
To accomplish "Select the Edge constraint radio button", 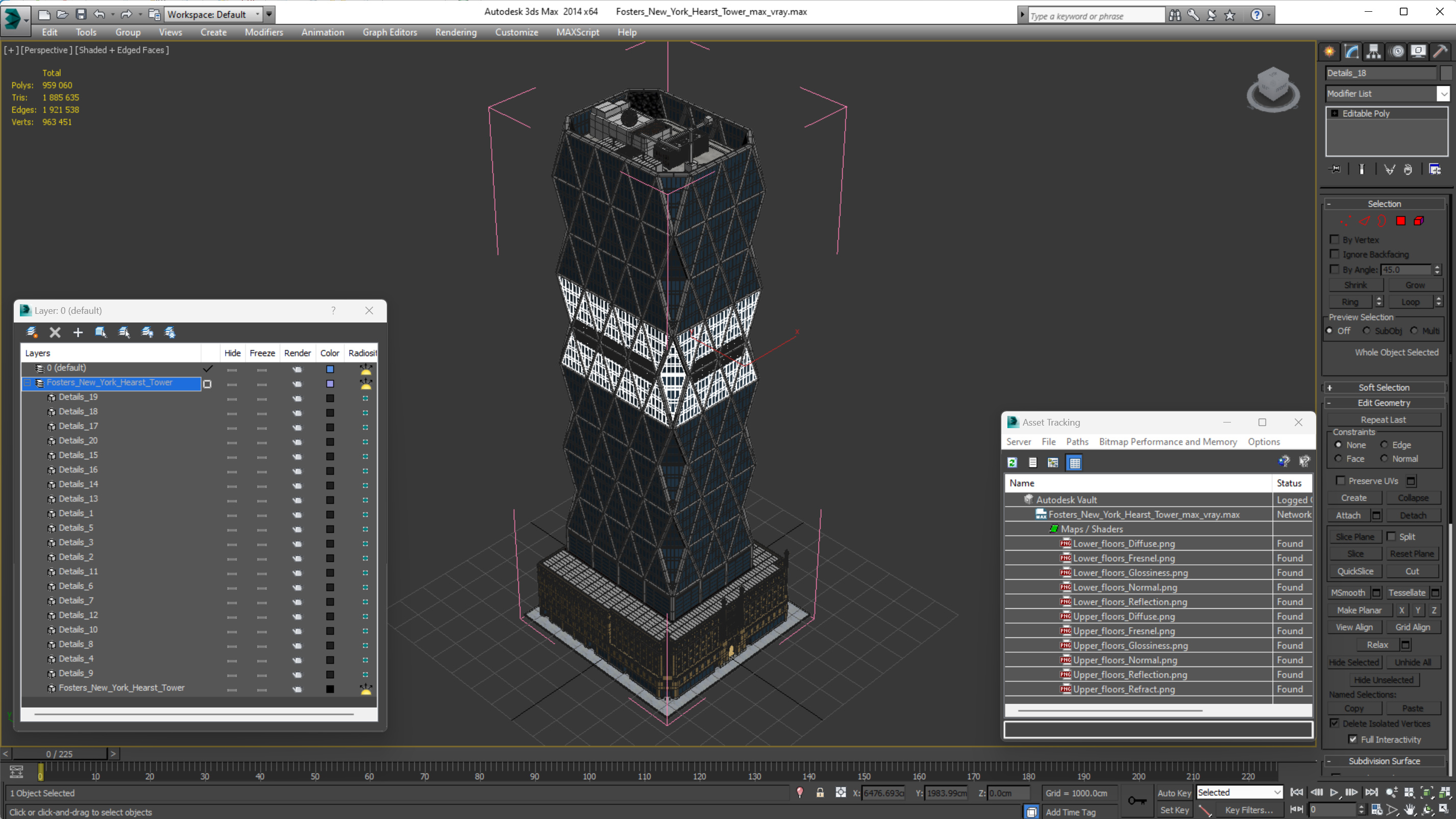I will coord(1384,445).
